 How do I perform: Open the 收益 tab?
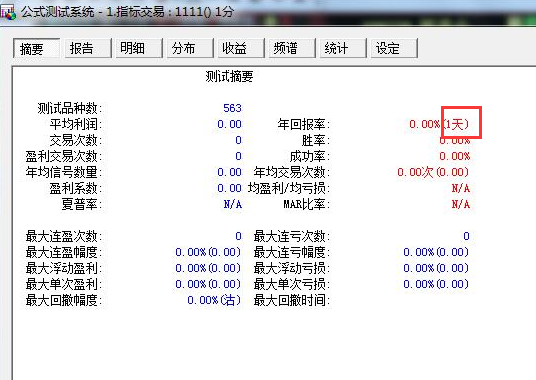tap(241, 48)
